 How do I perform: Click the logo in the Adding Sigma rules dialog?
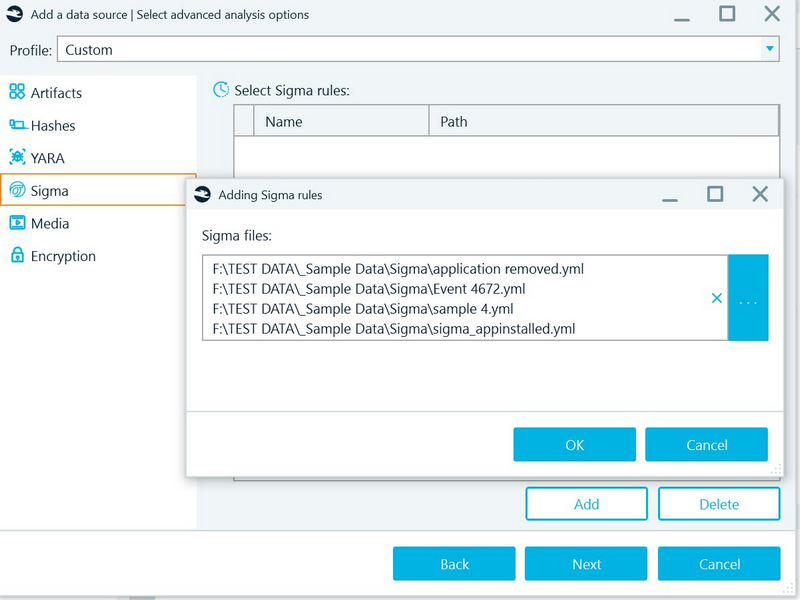click(x=201, y=195)
